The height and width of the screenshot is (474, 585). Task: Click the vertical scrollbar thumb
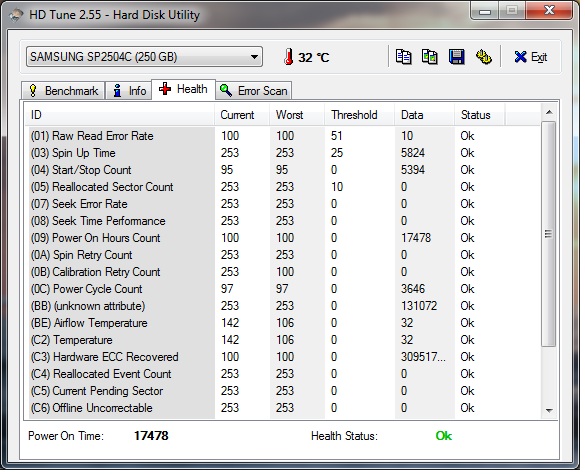(x=548, y=234)
